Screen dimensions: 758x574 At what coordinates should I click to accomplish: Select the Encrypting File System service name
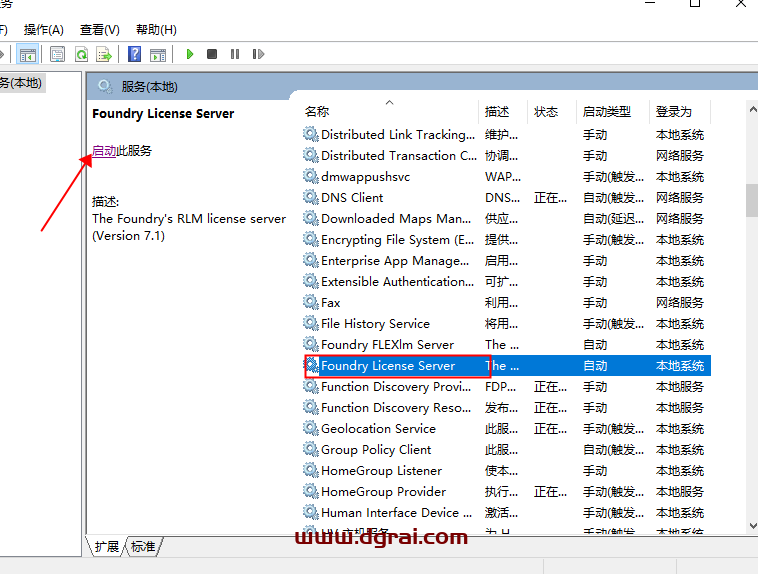[x=397, y=239]
